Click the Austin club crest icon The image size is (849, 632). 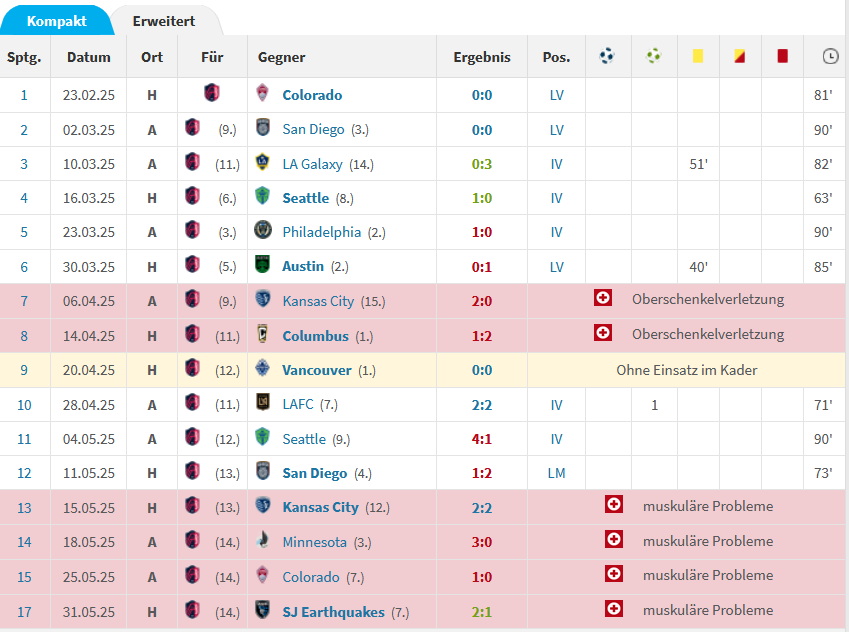[263, 264]
